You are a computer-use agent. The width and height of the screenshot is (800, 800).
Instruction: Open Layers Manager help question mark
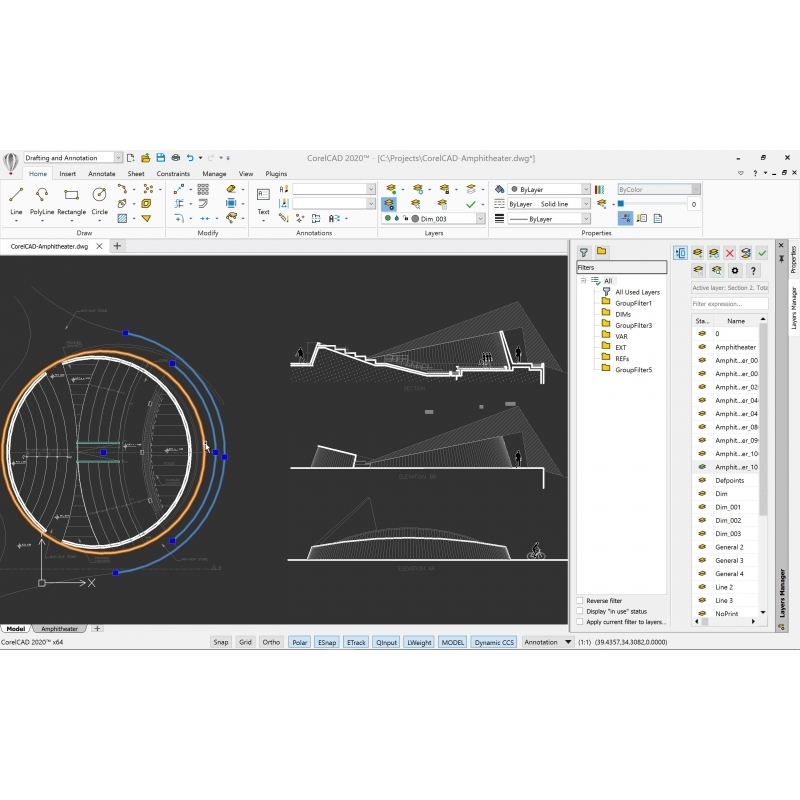pos(753,270)
